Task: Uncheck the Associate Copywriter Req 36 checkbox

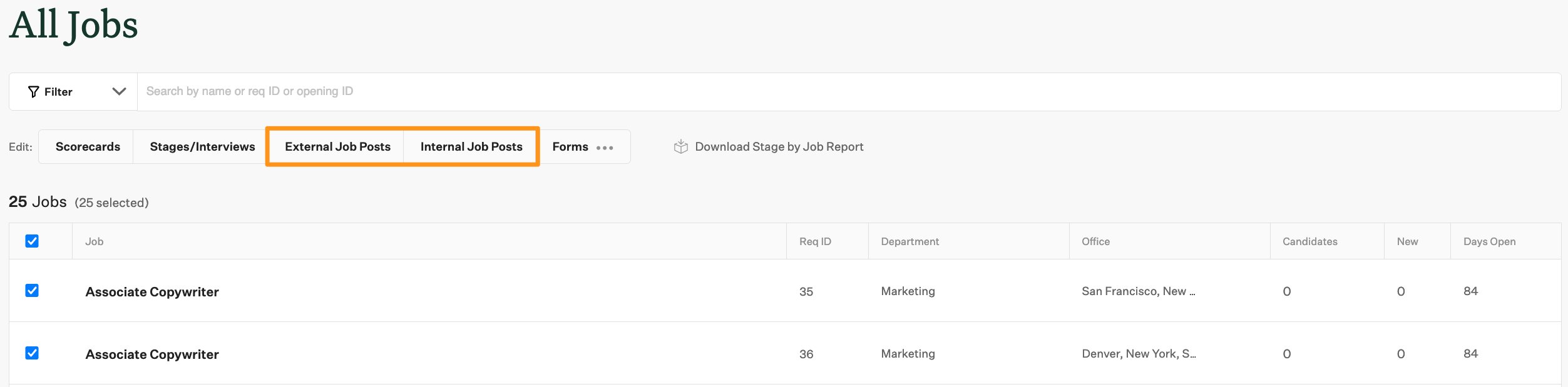Action: point(32,353)
